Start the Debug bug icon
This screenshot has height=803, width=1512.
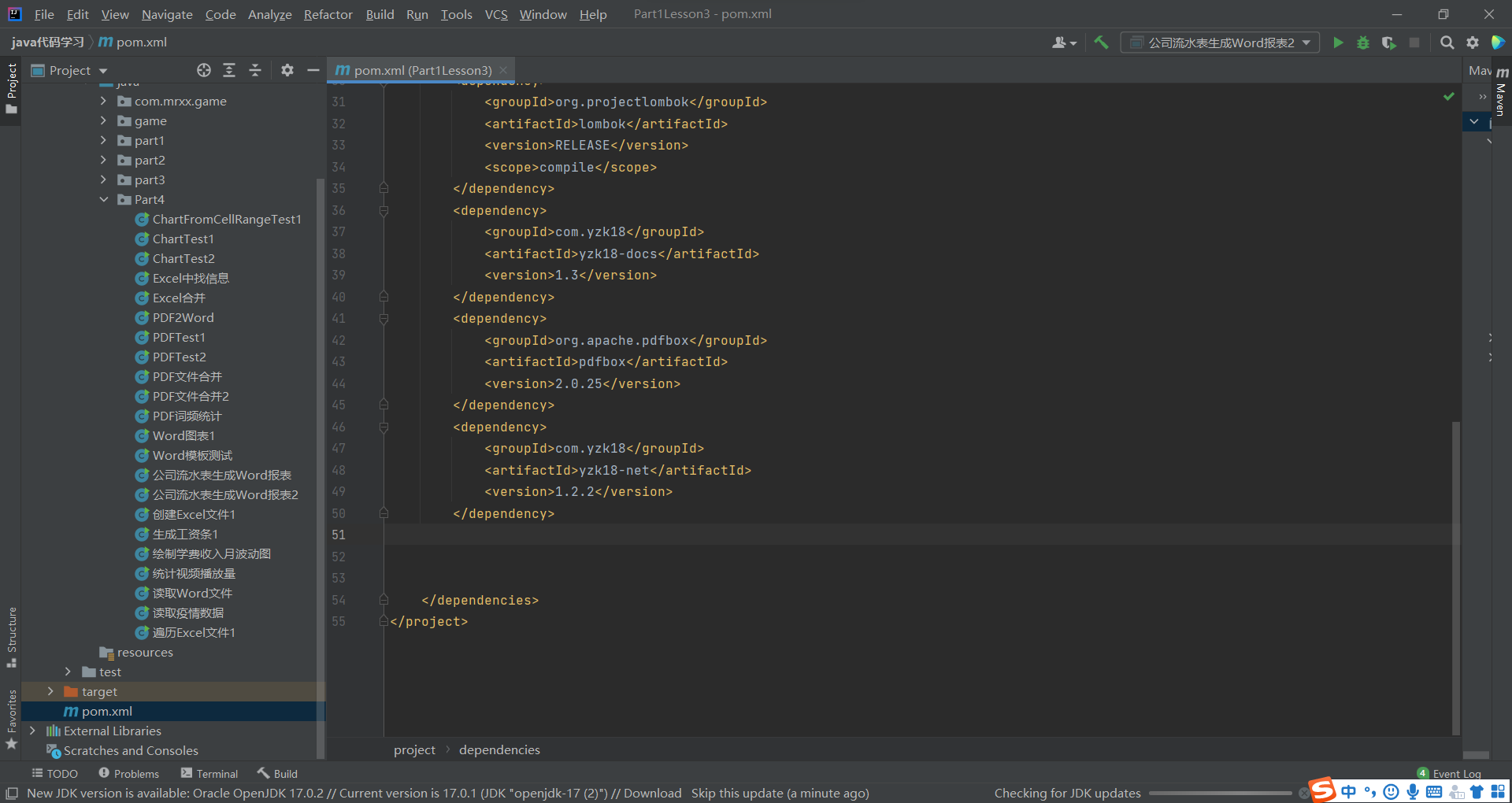coord(1362,43)
